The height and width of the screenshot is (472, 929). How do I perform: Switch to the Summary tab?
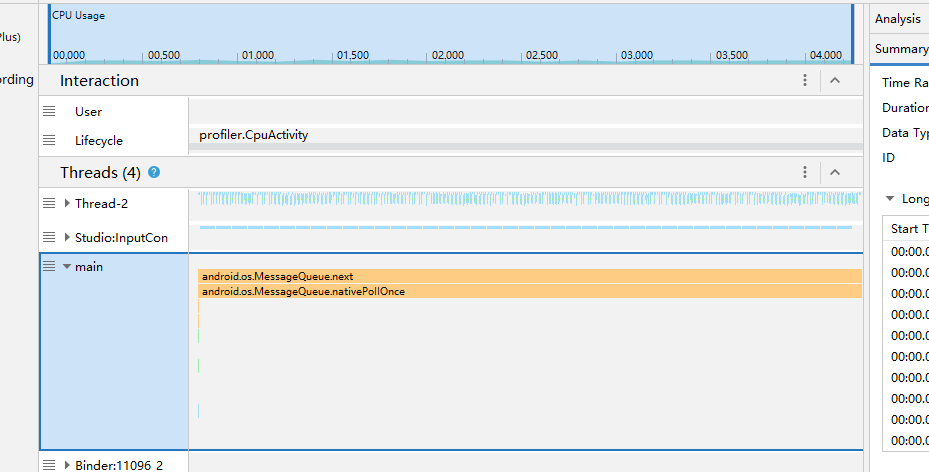coord(902,49)
